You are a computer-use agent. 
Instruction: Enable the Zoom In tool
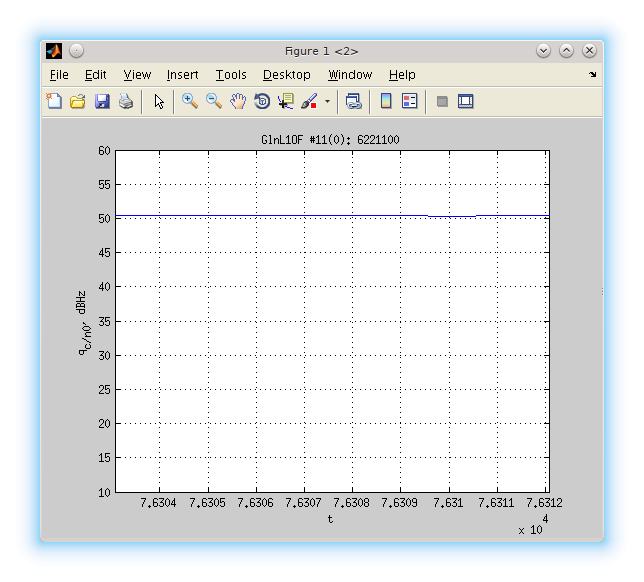point(189,101)
